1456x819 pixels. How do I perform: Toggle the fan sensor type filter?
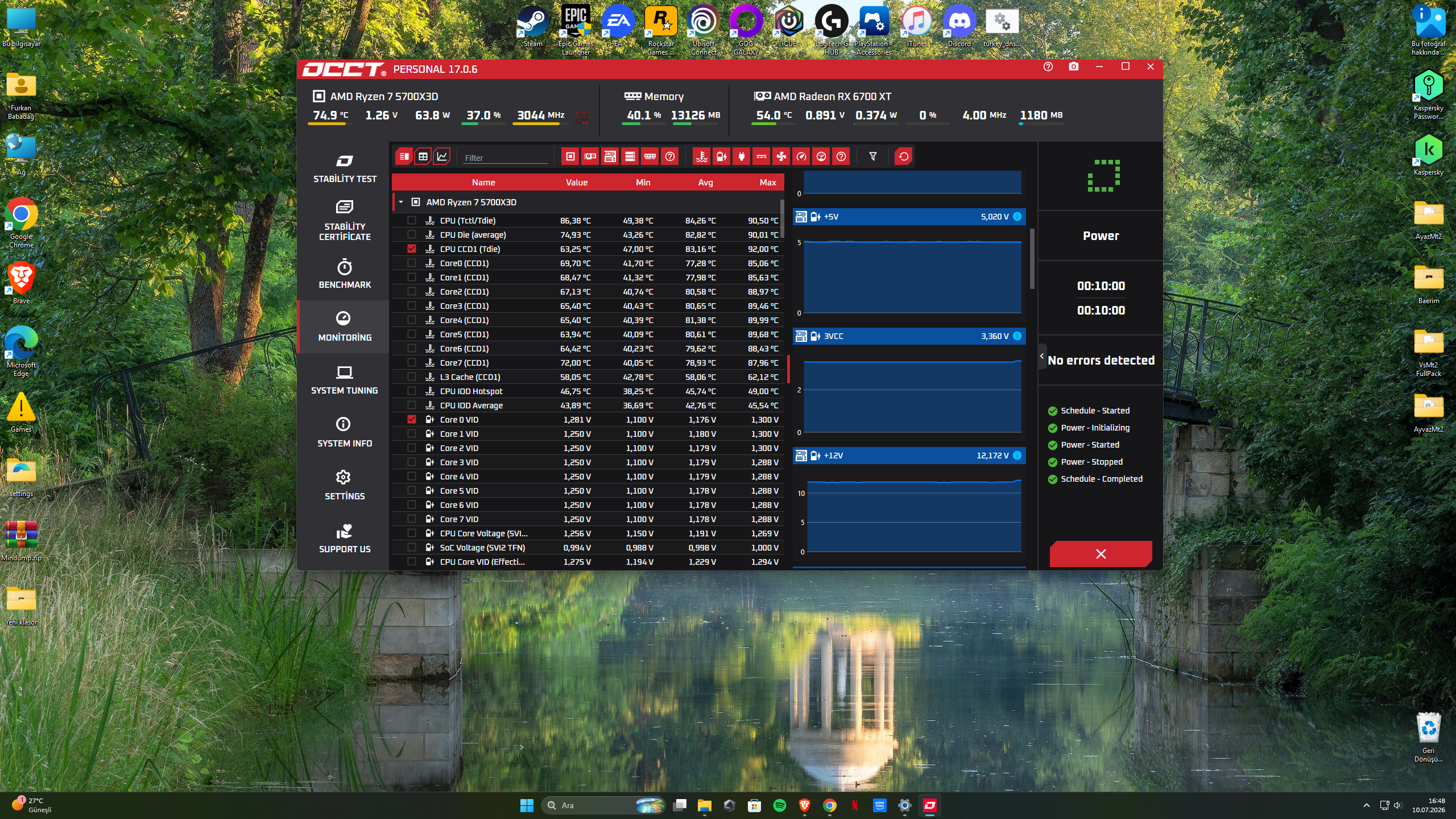point(781,156)
